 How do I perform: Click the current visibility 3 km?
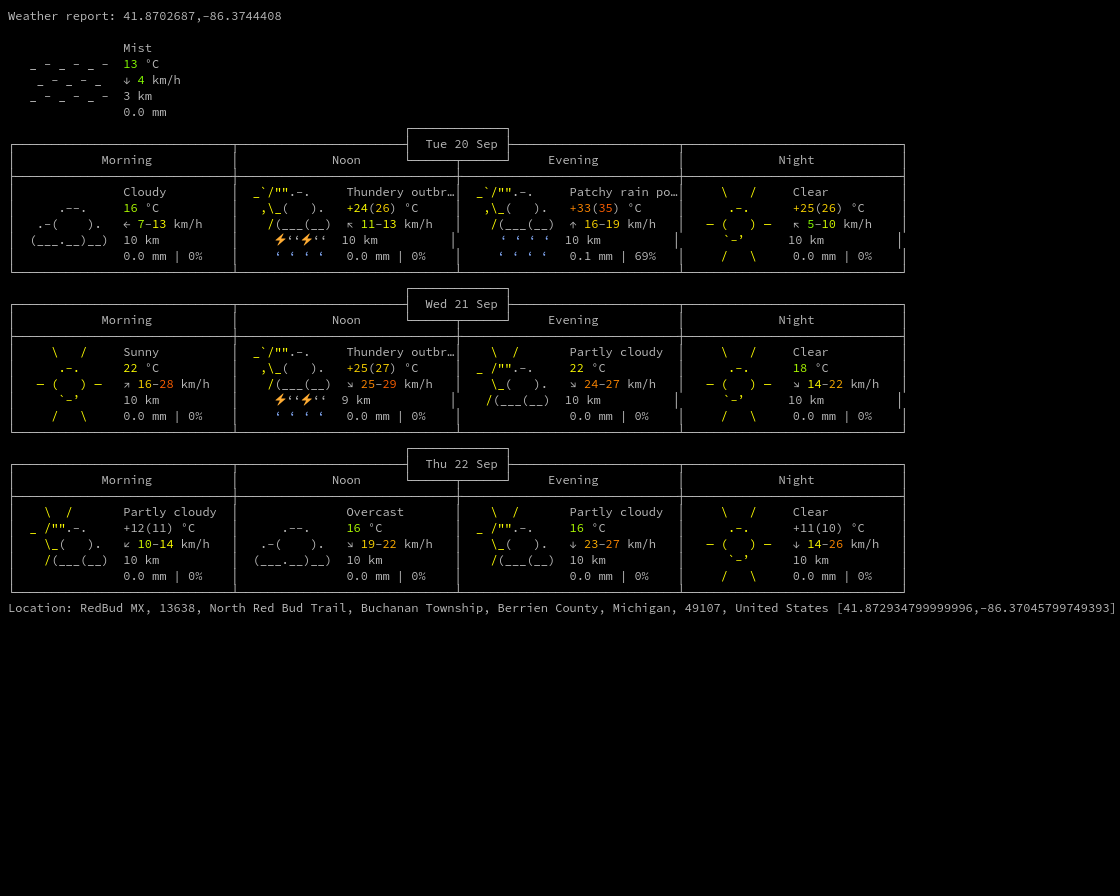(137, 96)
